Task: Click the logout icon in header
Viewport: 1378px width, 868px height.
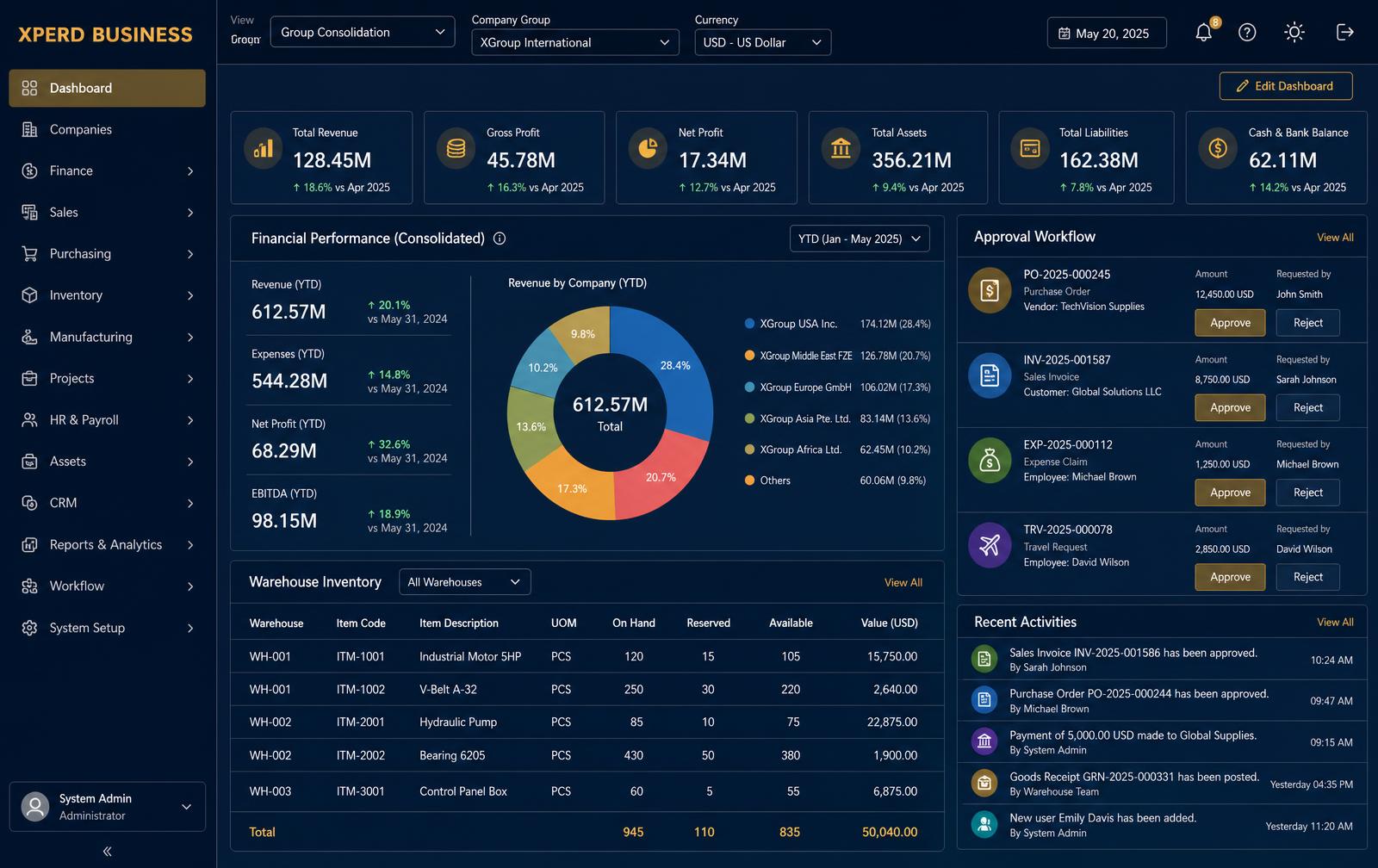Action: pyautogui.click(x=1344, y=33)
